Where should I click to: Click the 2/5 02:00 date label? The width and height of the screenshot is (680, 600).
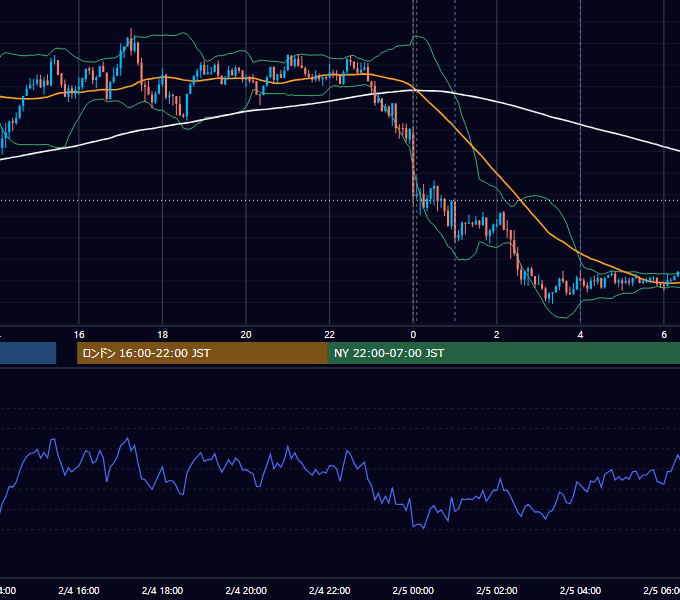point(497,590)
